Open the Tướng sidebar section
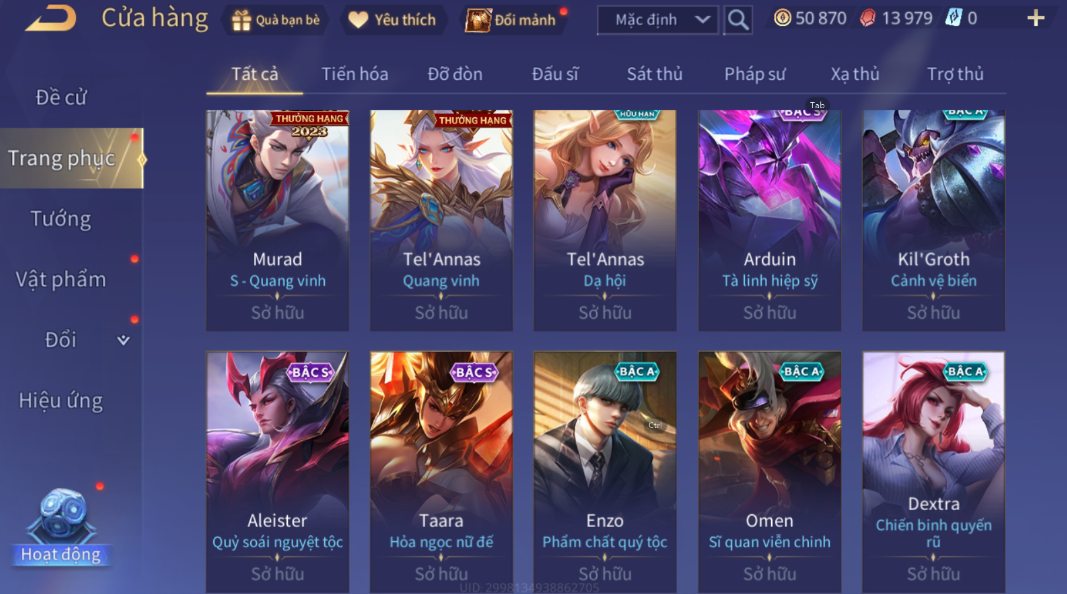The height and width of the screenshot is (594, 1067). 61,219
